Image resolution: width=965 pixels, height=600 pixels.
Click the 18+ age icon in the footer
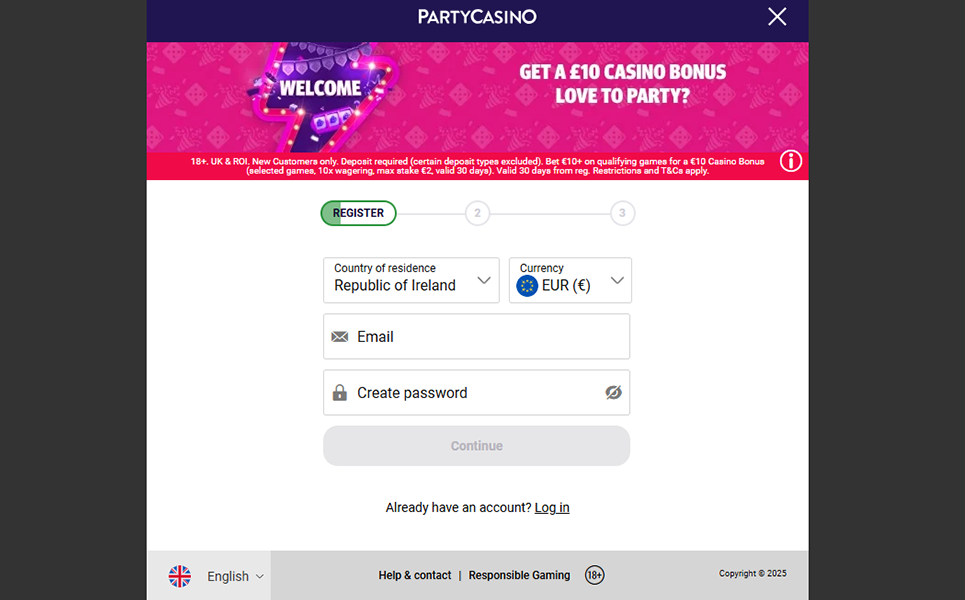594,575
